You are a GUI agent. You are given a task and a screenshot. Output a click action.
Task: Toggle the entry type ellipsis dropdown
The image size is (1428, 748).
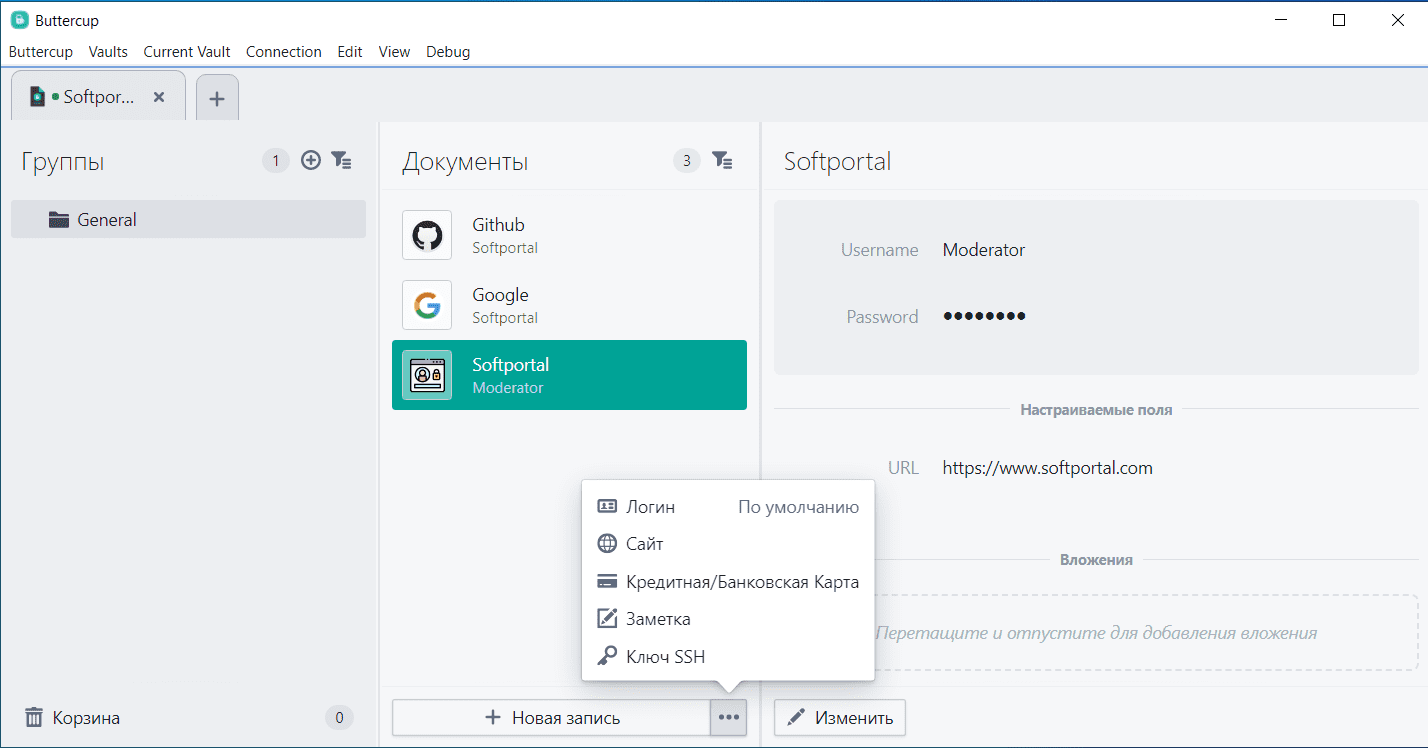(729, 717)
